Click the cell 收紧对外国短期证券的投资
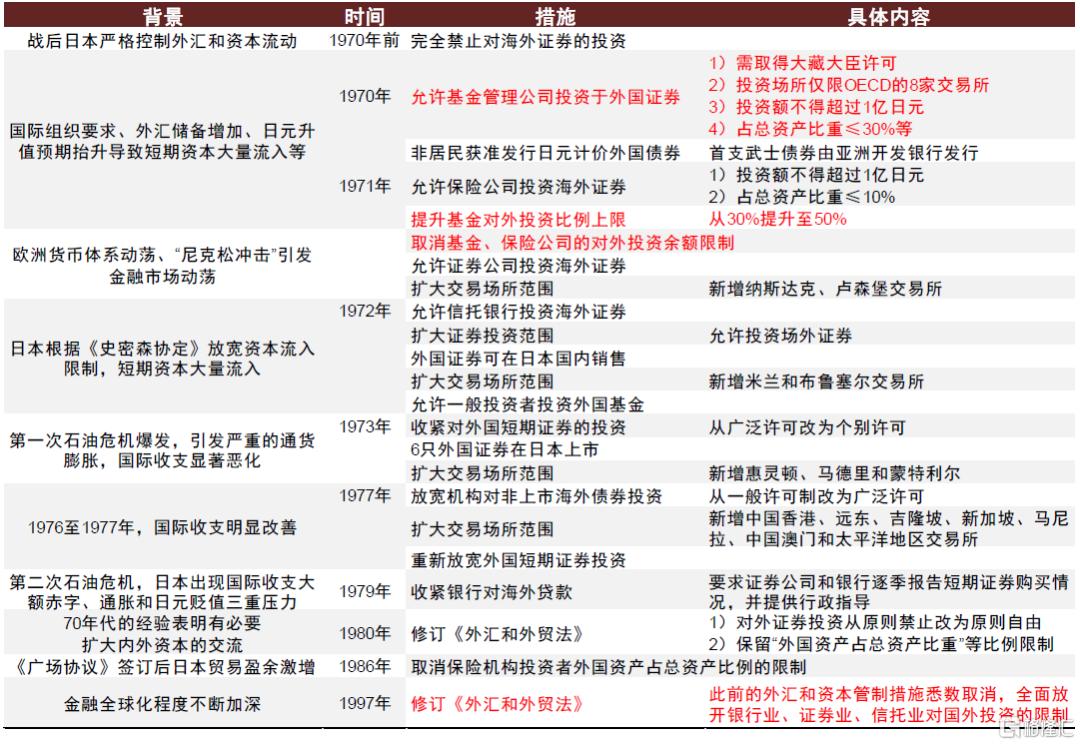The width and height of the screenshot is (1080, 745). [x=518, y=428]
